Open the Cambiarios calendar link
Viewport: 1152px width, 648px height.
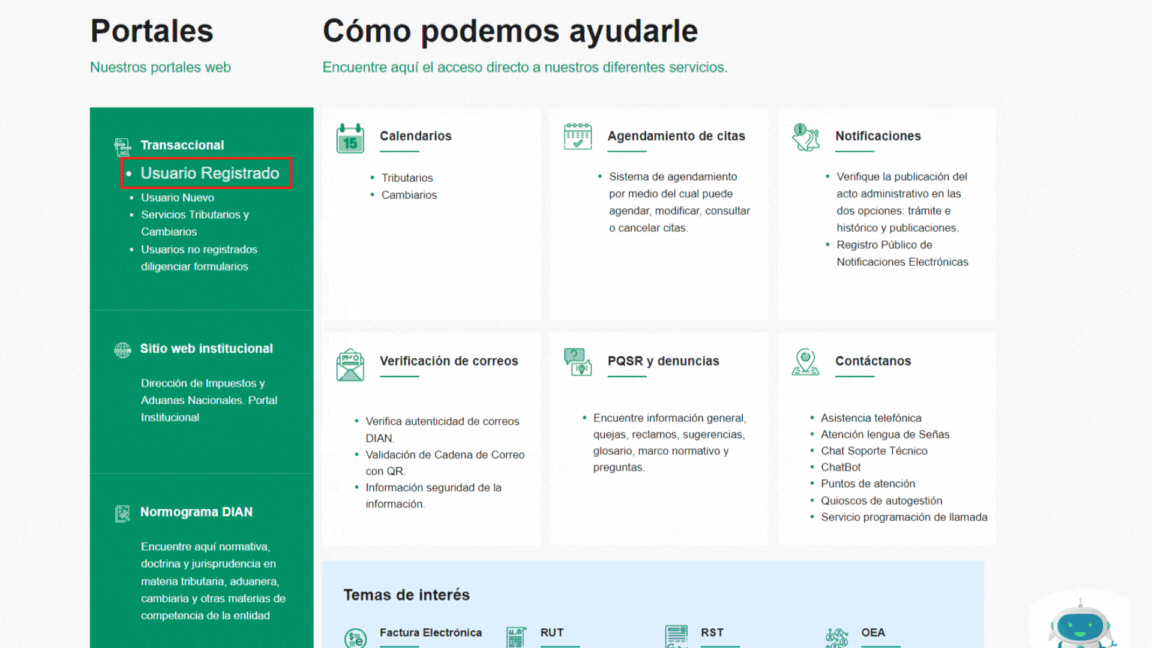(409, 195)
